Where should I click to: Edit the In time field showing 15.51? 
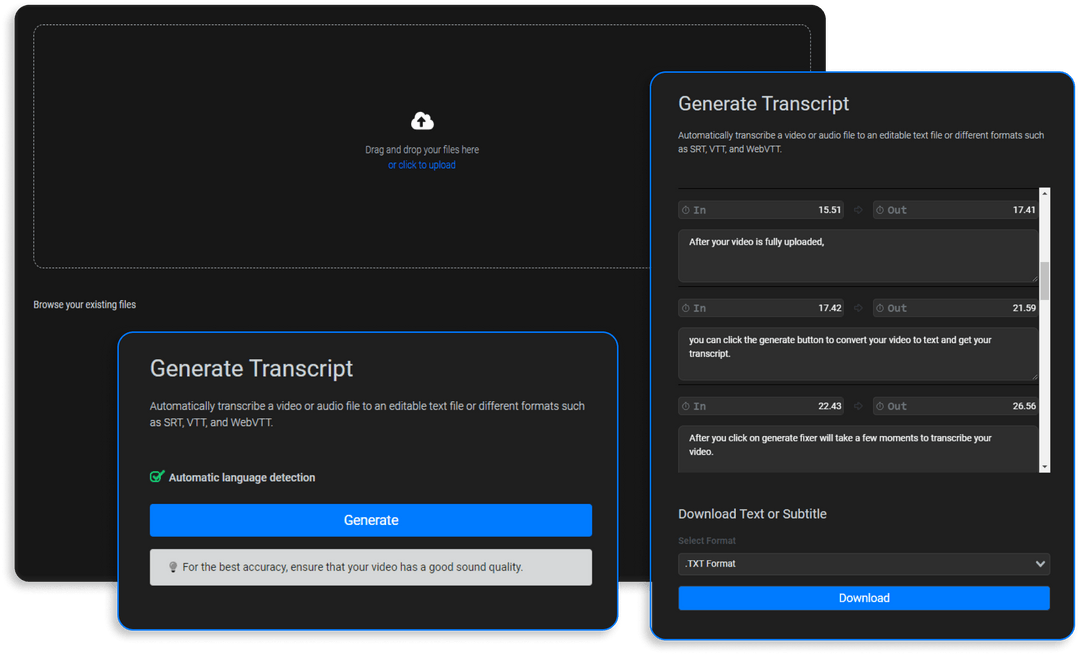[x=761, y=210]
